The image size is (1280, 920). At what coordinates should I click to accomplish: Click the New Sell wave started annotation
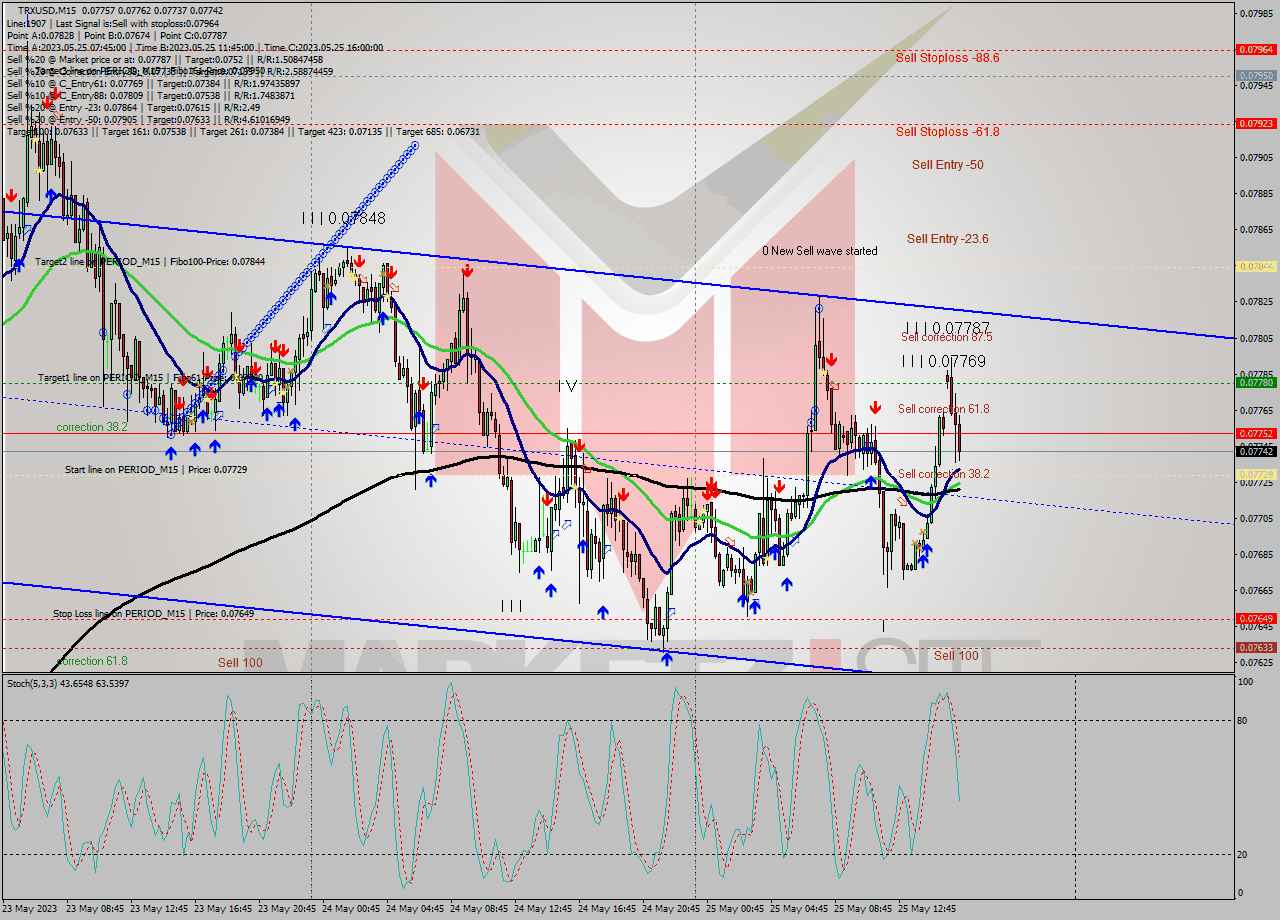pyautogui.click(x=820, y=251)
